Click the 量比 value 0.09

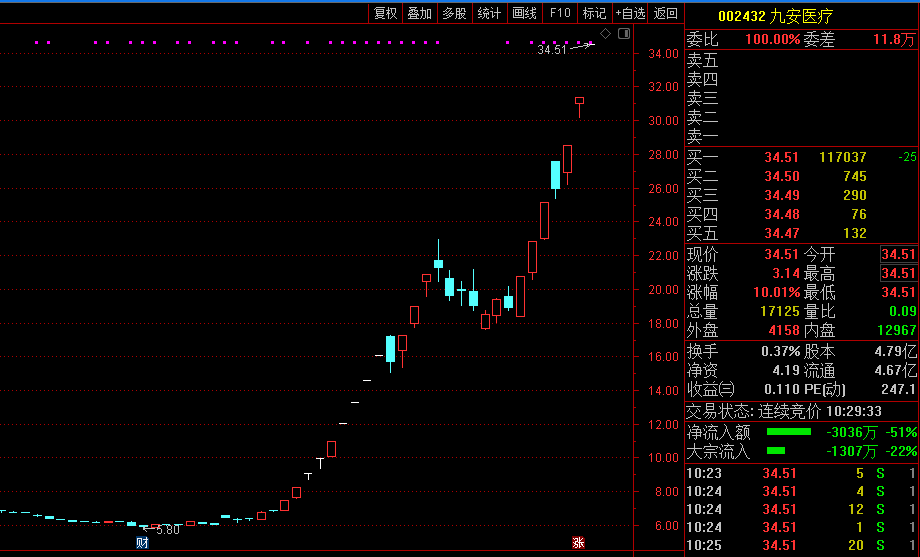pyautogui.click(x=902, y=311)
